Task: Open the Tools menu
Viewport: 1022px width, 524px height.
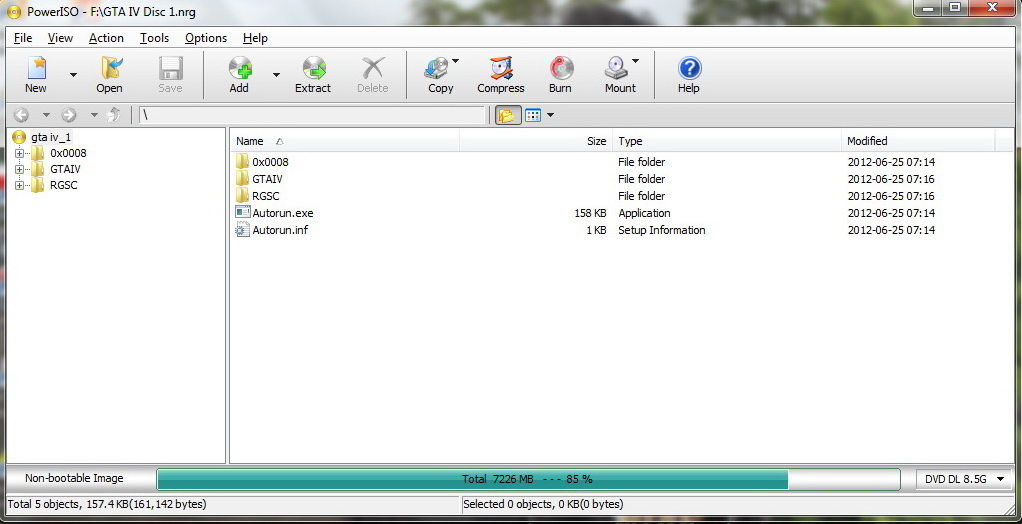Action: pyautogui.click(x=154, y=38)
